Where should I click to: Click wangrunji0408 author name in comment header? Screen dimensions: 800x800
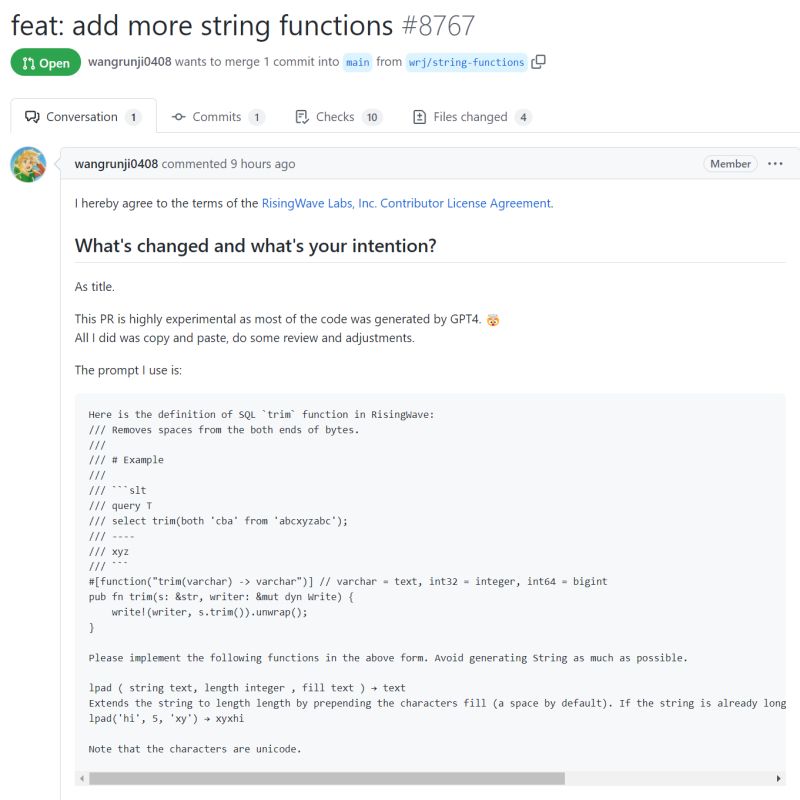116,164
